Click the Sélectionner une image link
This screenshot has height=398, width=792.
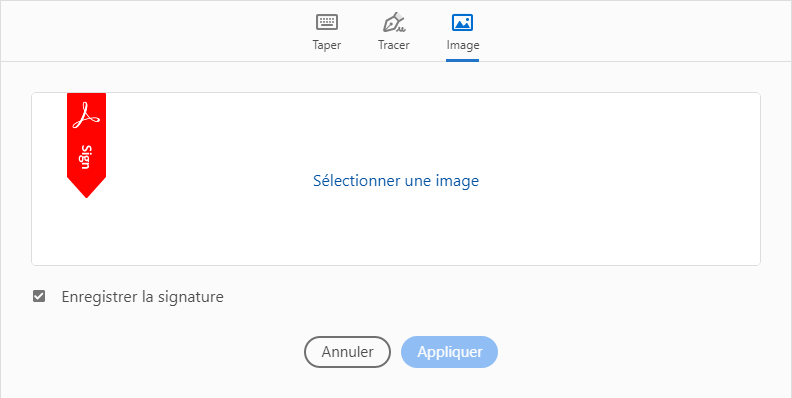tap(396, 180)
